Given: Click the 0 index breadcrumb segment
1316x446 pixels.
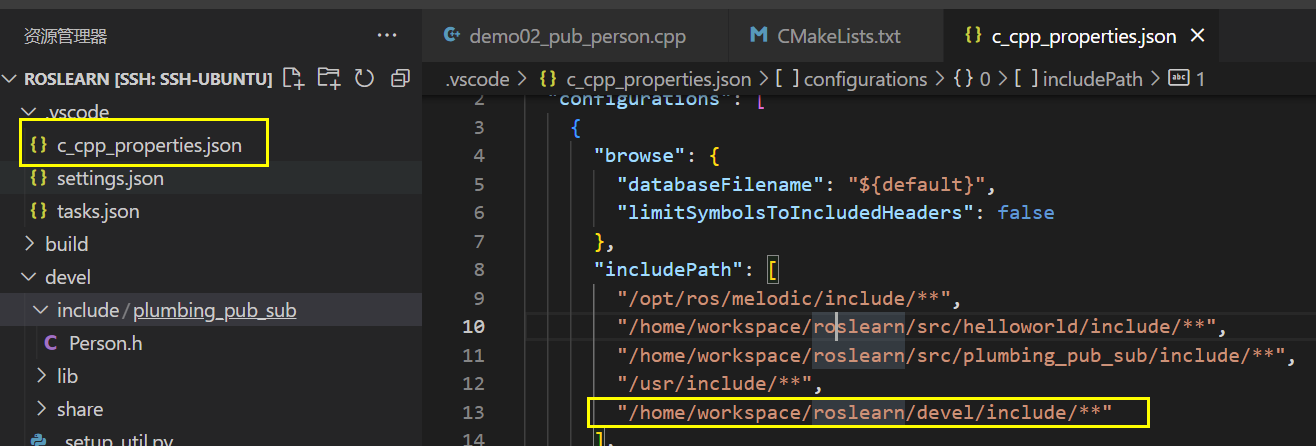Looking at the screenshot, I should 984,79.
